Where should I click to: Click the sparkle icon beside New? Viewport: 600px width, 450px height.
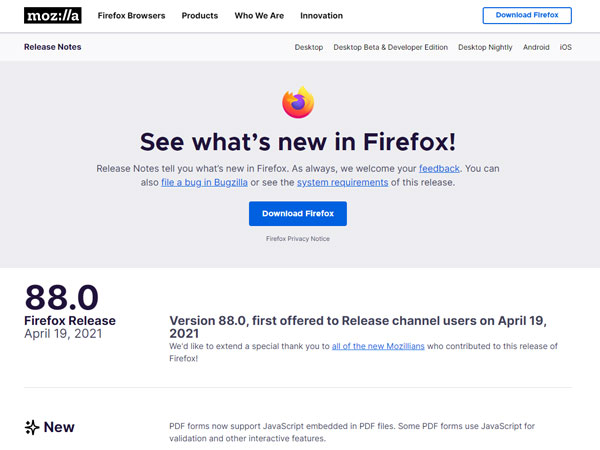point(31,427)
